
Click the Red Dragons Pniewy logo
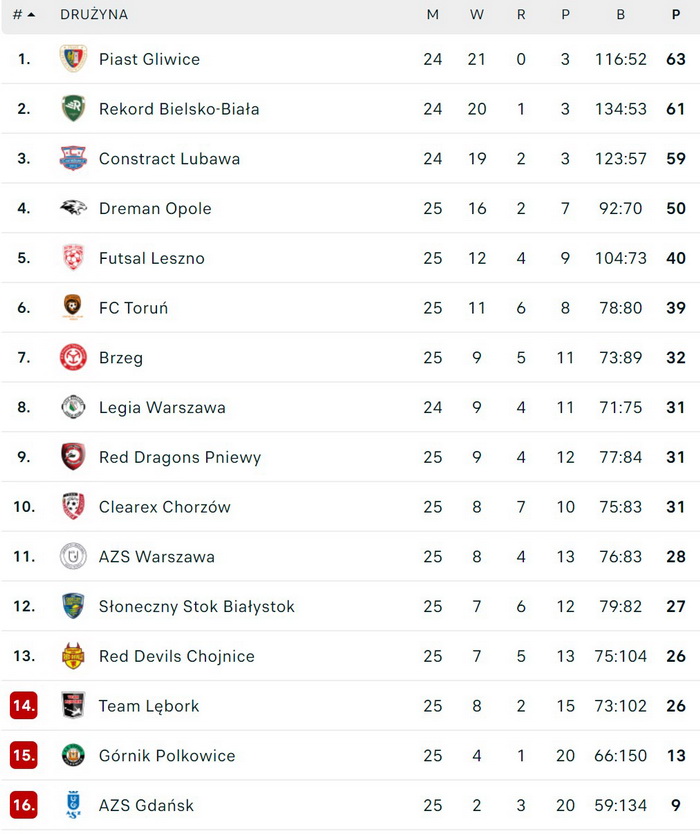[73, 457]
